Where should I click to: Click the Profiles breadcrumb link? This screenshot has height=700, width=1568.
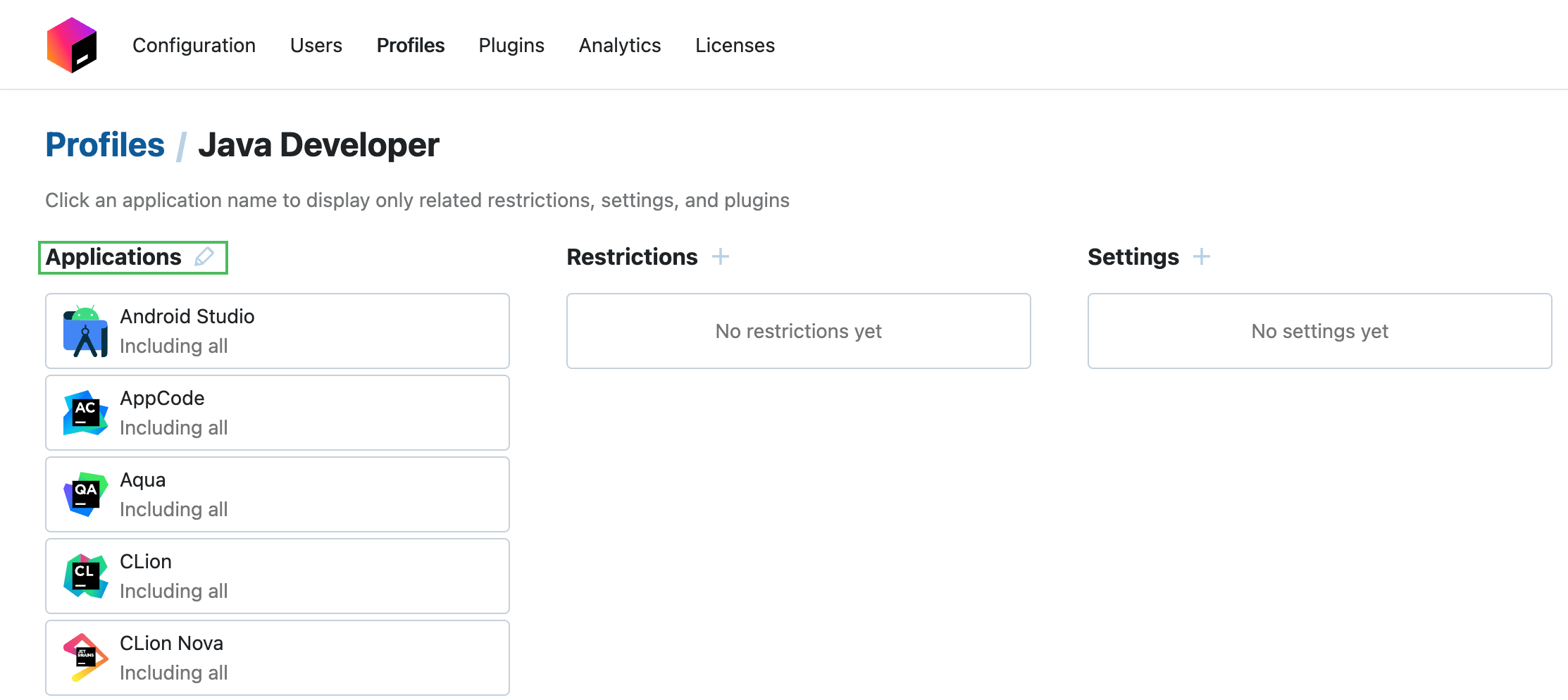pyautogui.click(x=105, y=145)
